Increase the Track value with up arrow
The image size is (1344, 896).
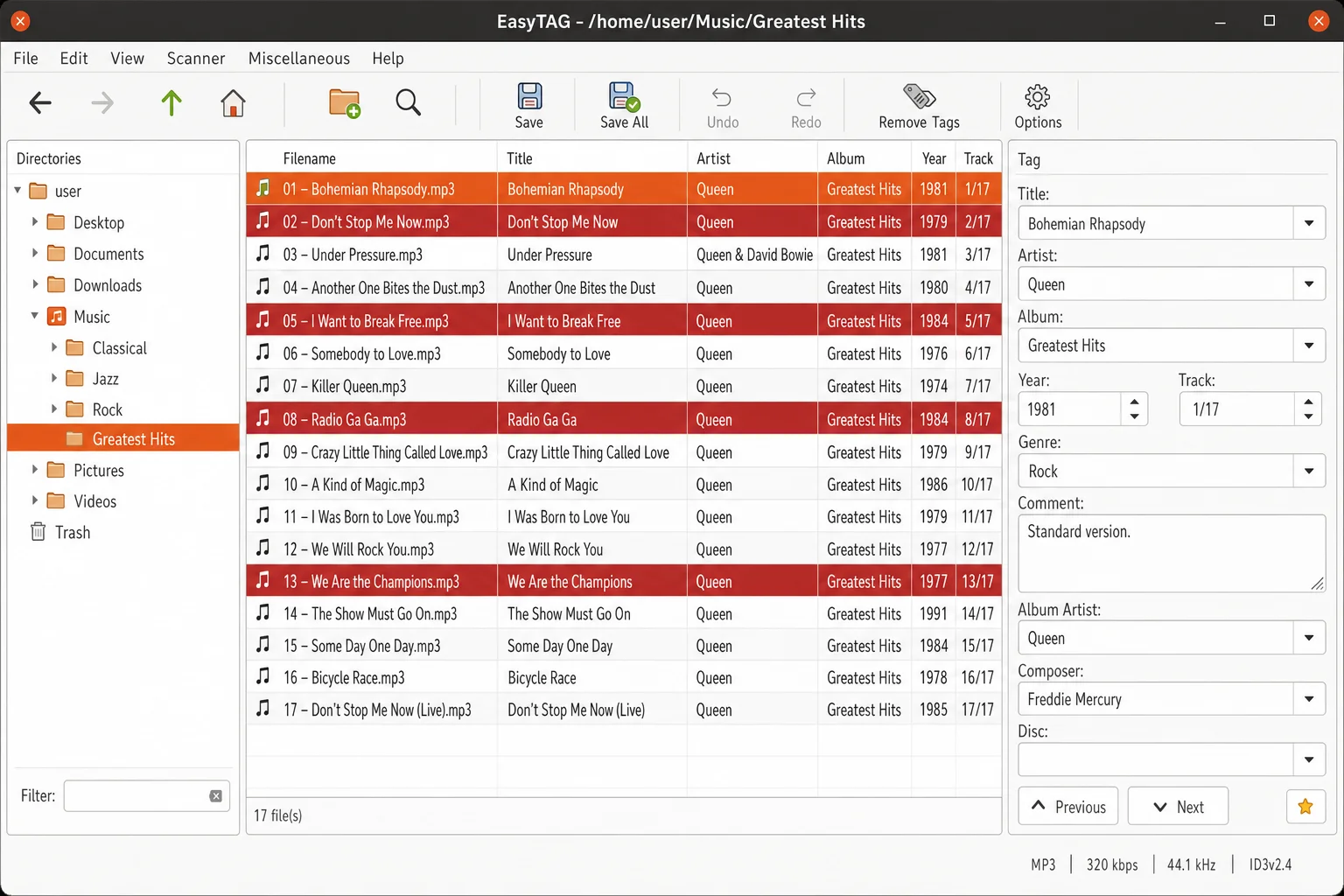(x=1308, y=402)
